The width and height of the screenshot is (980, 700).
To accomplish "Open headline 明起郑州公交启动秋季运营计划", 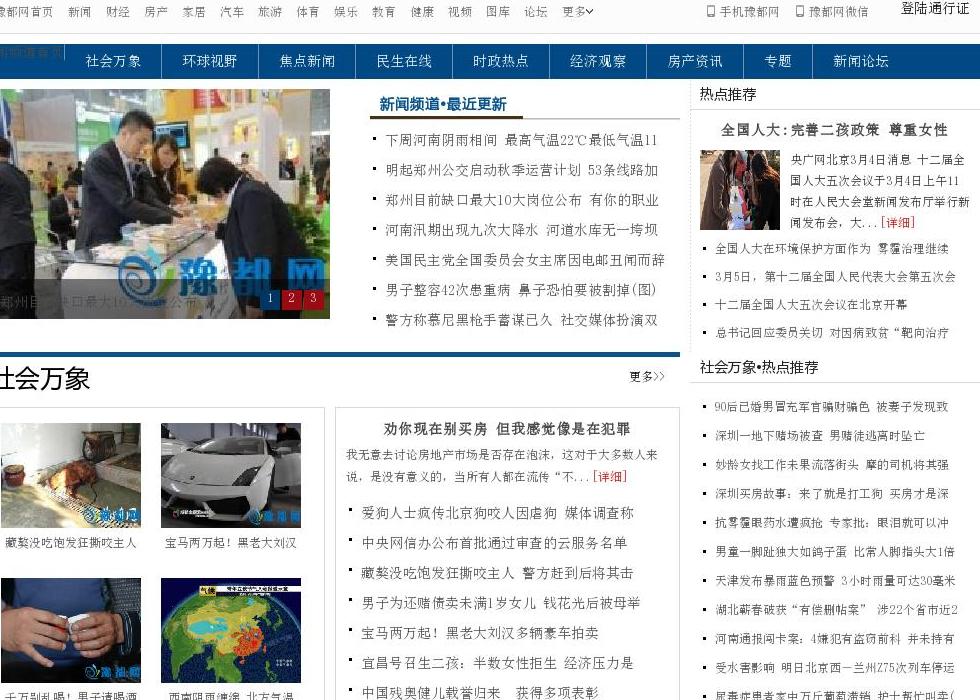I will click(521, 170).
